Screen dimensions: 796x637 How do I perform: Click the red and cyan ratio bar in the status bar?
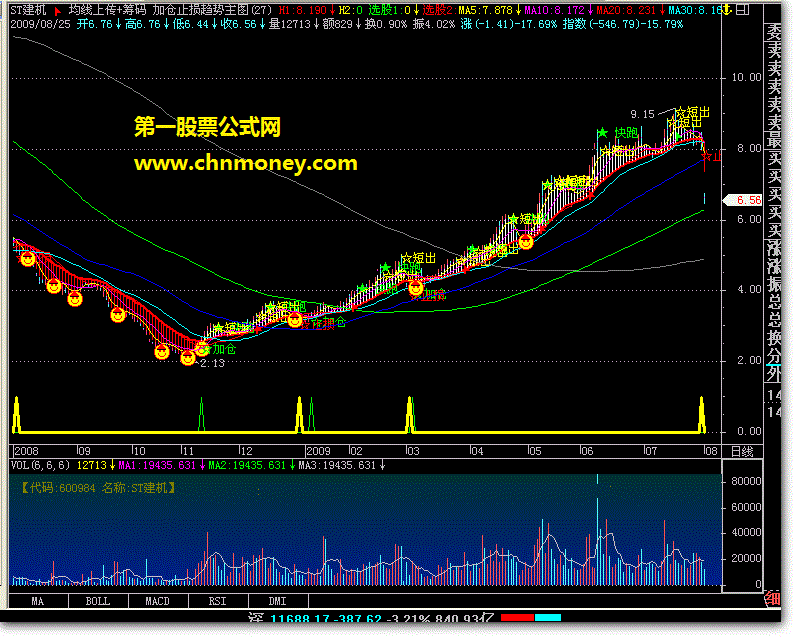point(531,618)
